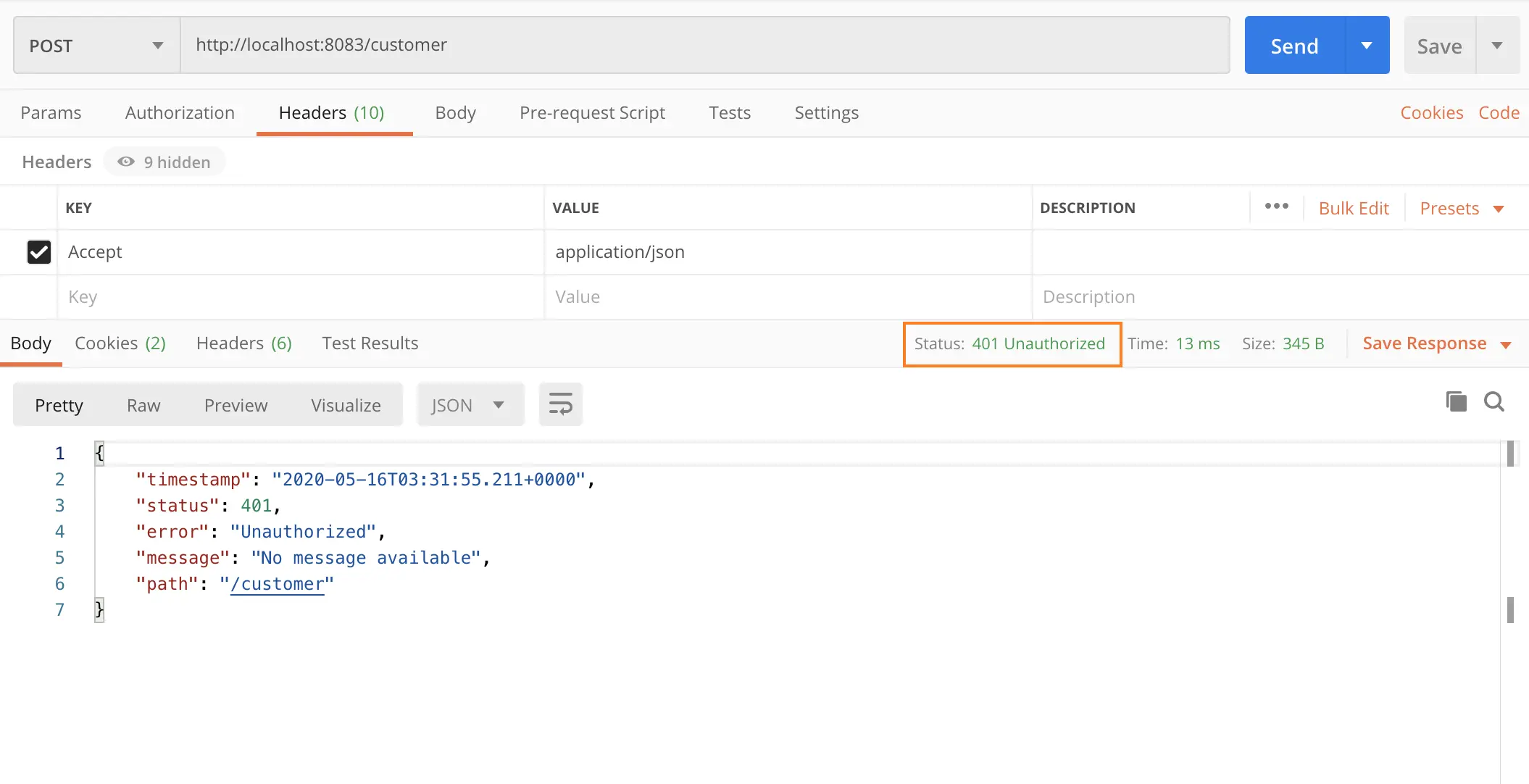
Task: Show the 9 hidden headers
Action: [x=164, y=162]
